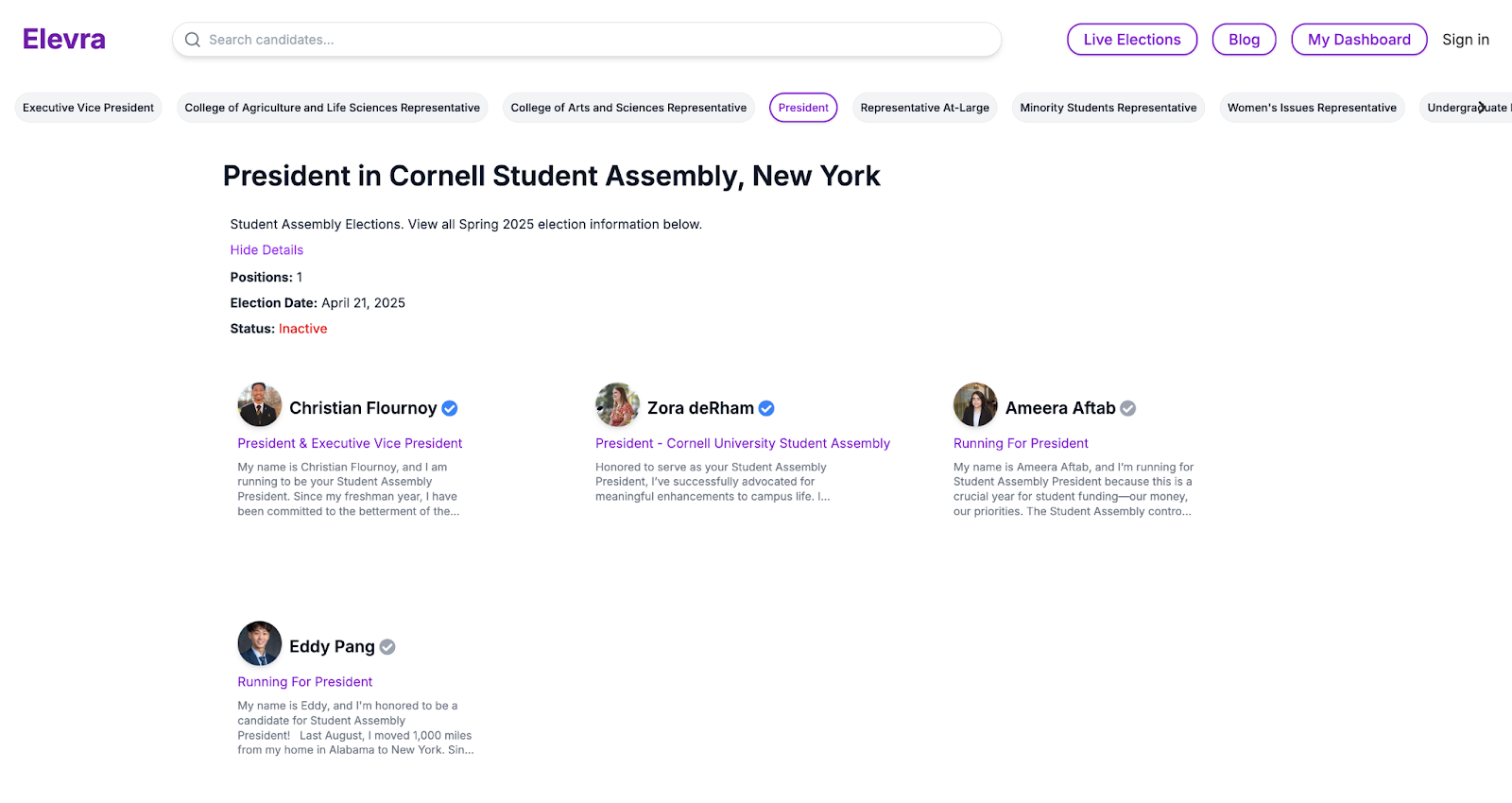The image size is (1512, 803).
Task: Choose Minority Students Representative tab
Action: pos(1108,108)
